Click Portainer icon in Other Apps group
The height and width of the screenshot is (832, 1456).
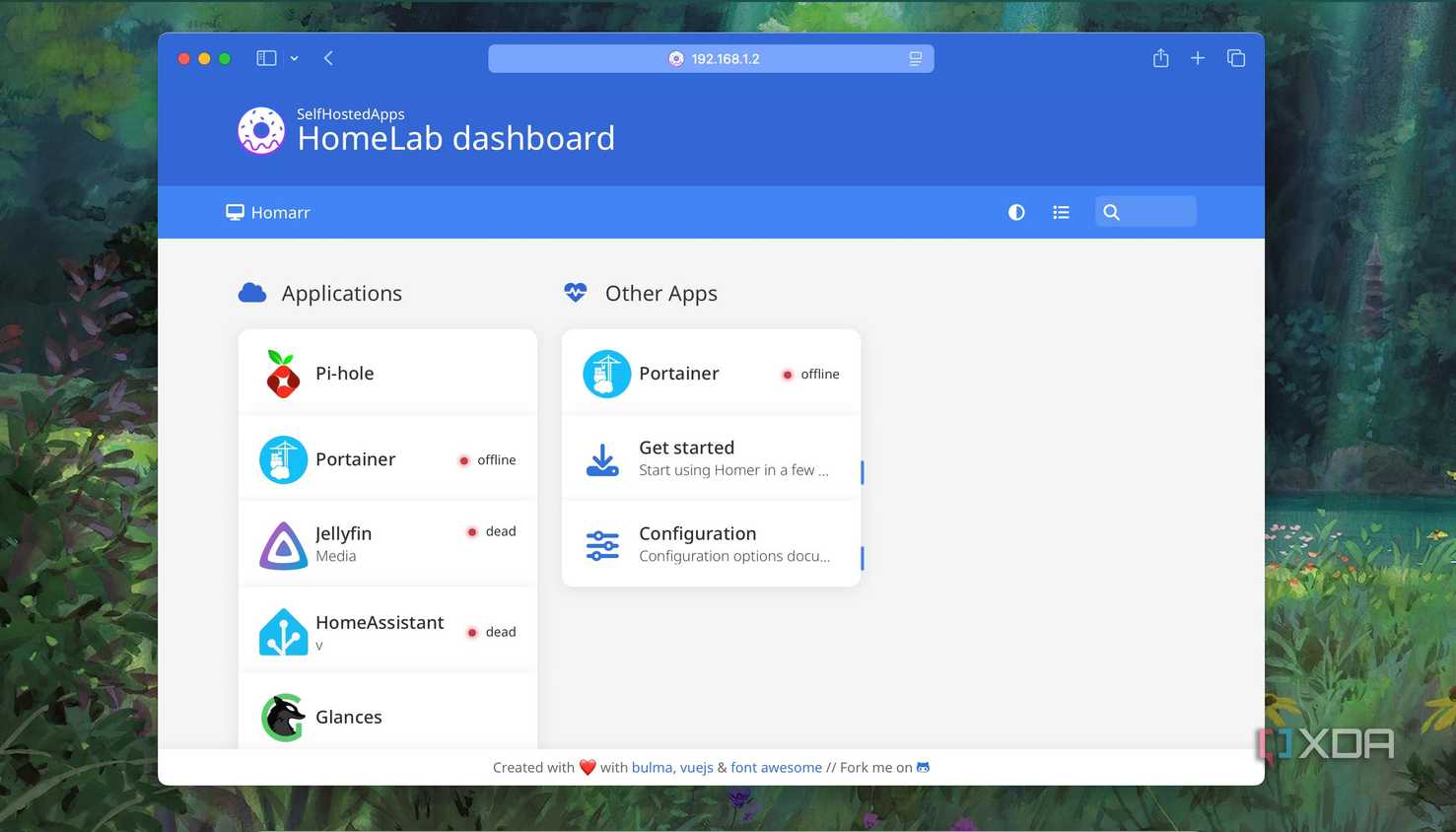[x=606, y=374]
